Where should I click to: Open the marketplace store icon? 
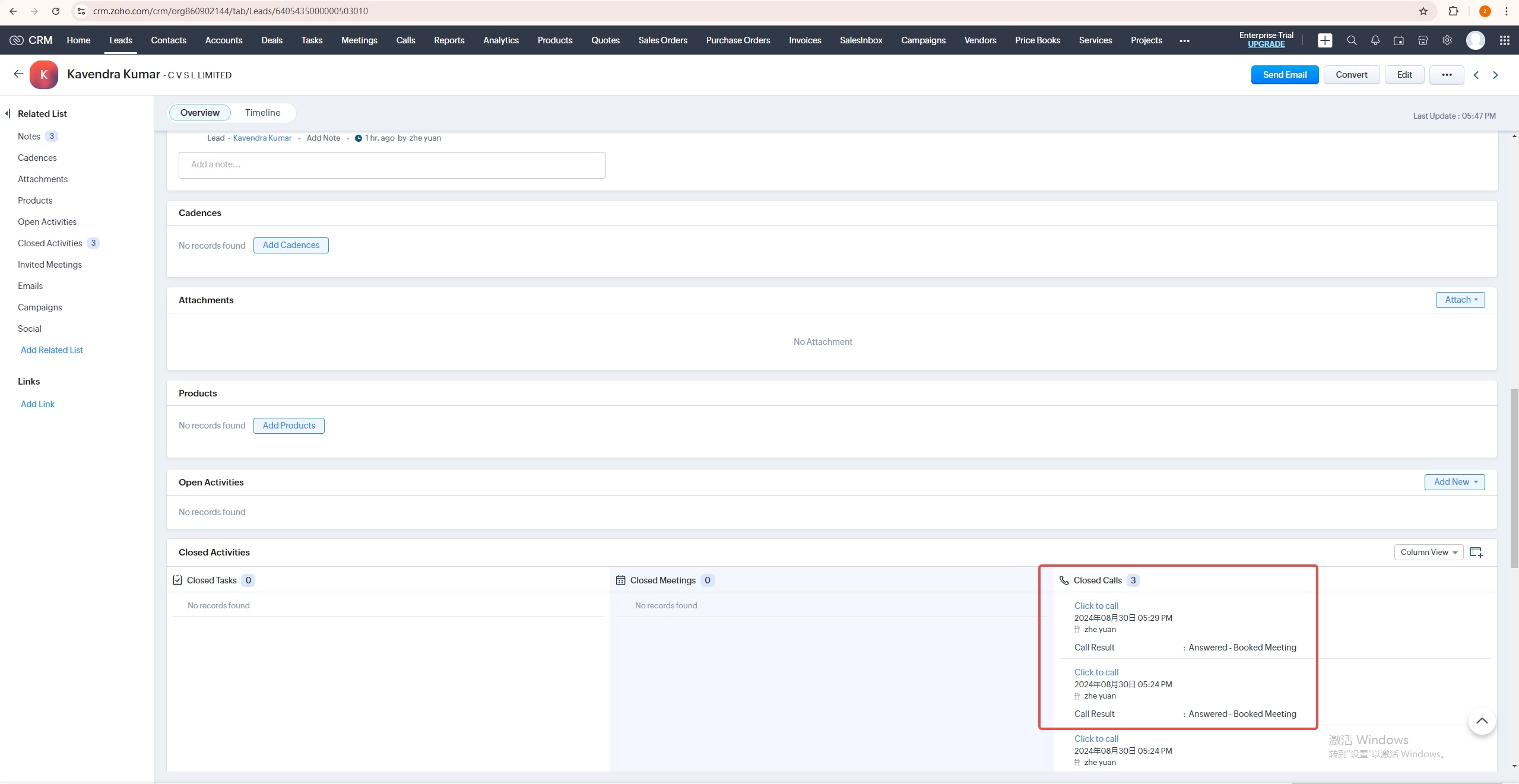click(x=1423, y=40)
